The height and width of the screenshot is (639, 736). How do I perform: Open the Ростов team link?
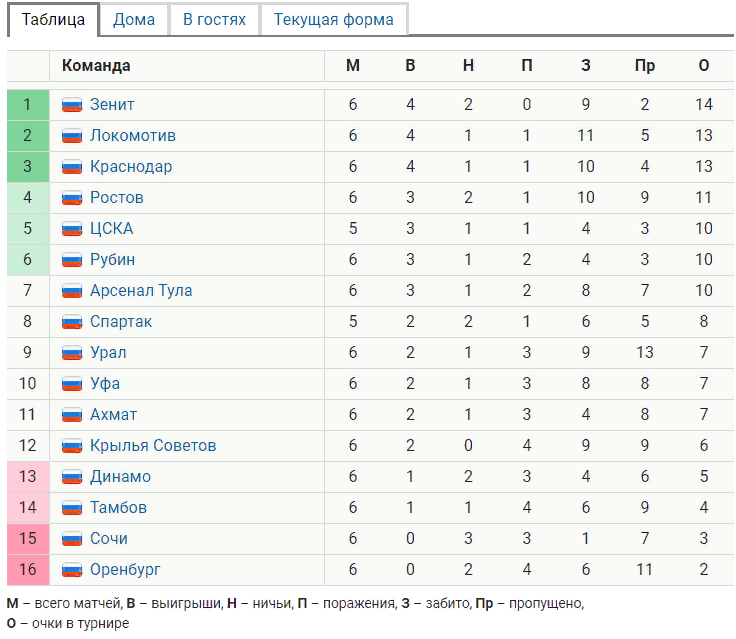point(117,198)
